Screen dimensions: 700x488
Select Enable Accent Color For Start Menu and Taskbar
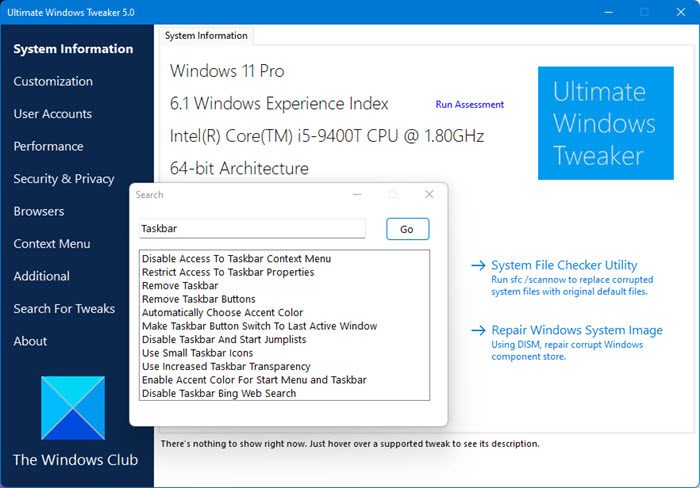coord(254,380)
